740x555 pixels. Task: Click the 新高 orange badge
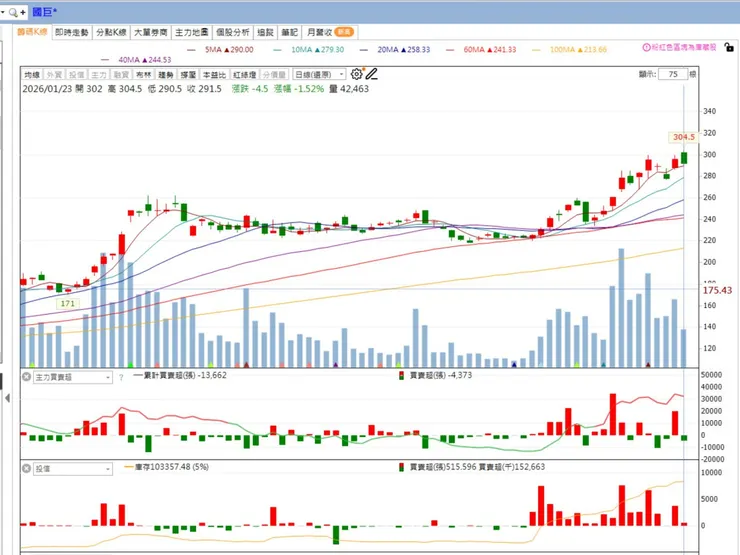(x=344, y=32)
